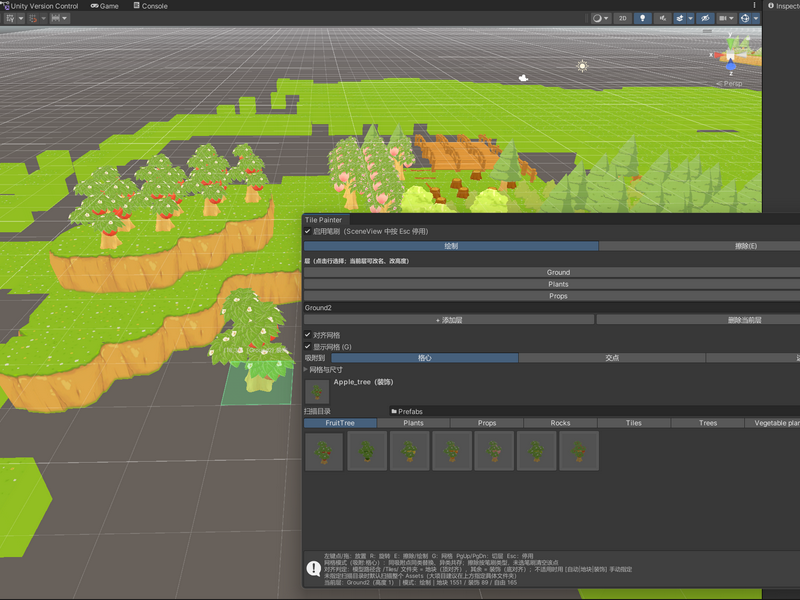
Task: Click the blue Z axis gizmo cone
Action: 731,65
